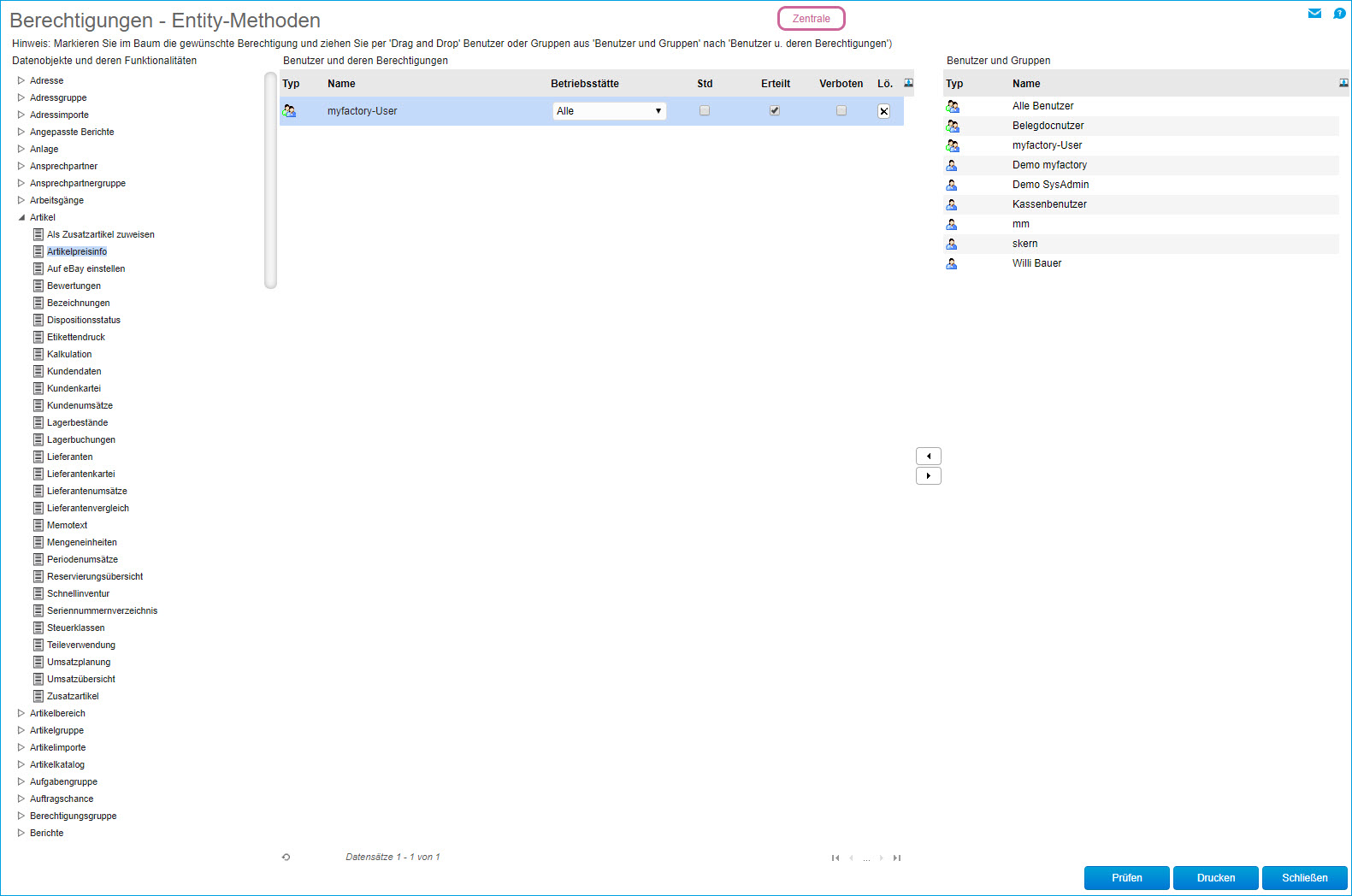Click the right arrow transfer button
Screen dimensions: 1352x896
pos(928,476)
